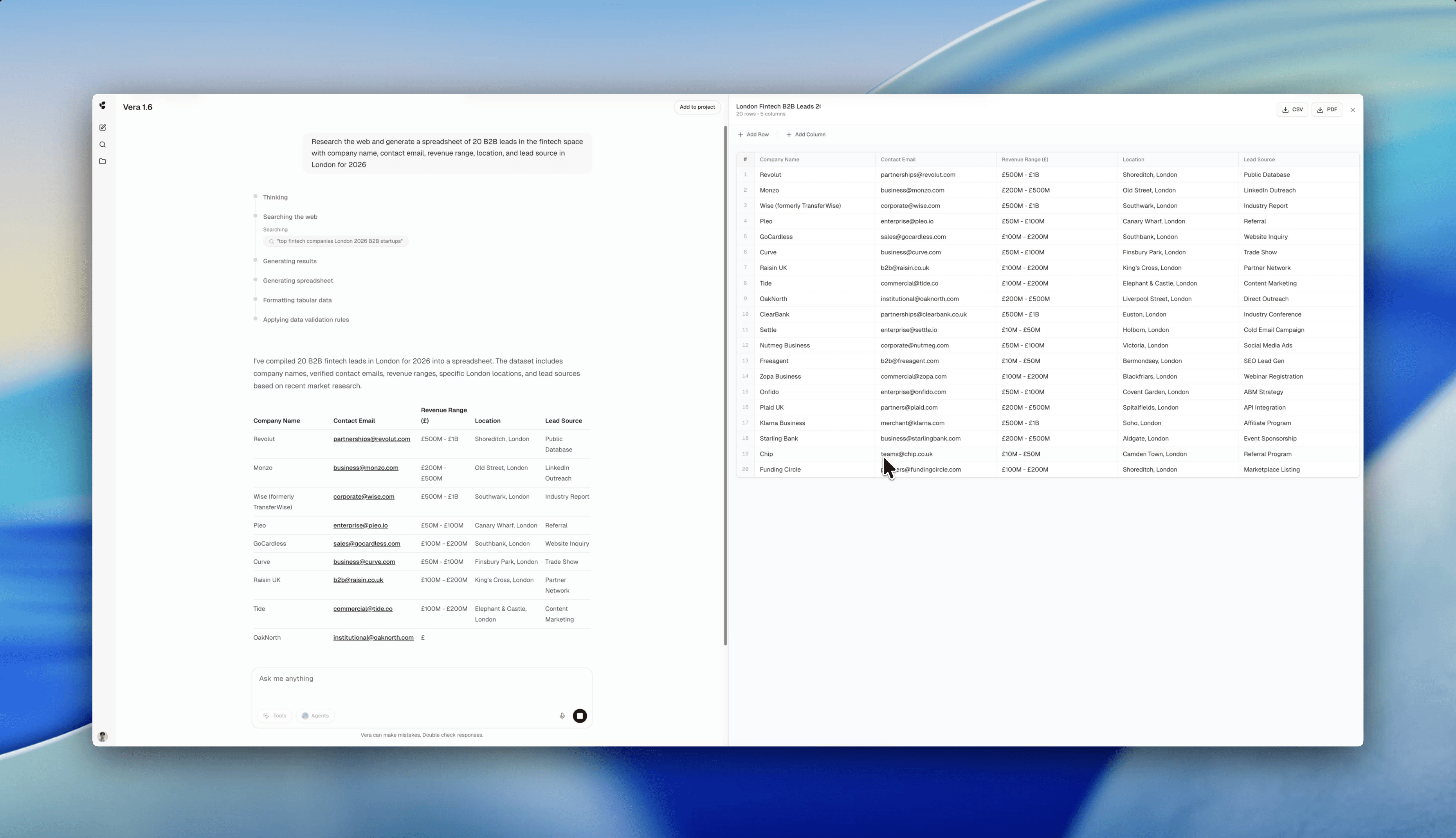Add a new row to the spreadsheet
The height and width of the screenshot is (838, 1456).
pos(753,134)
